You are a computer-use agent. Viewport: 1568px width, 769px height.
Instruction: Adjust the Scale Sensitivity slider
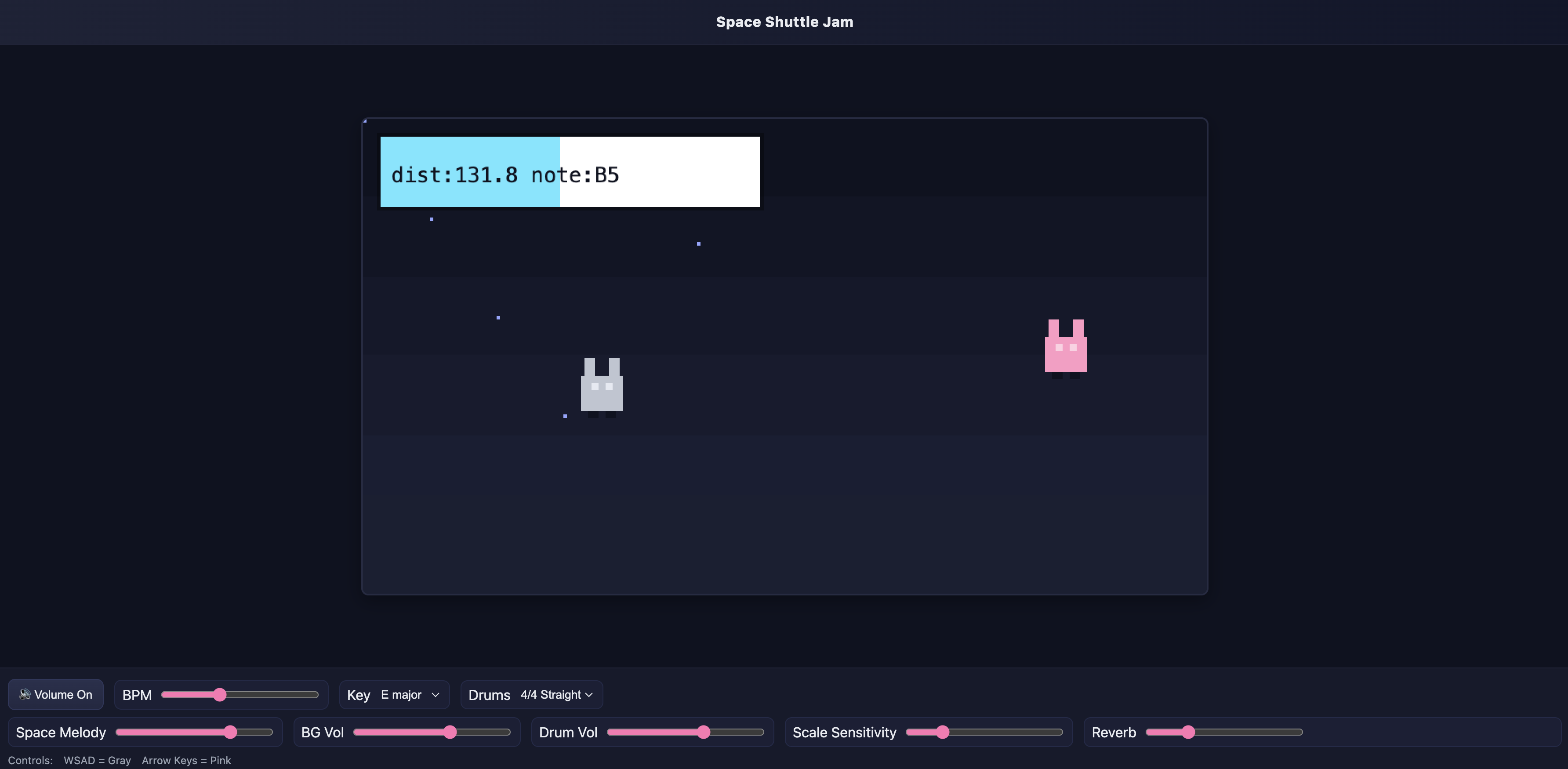(x=942, y=732)
